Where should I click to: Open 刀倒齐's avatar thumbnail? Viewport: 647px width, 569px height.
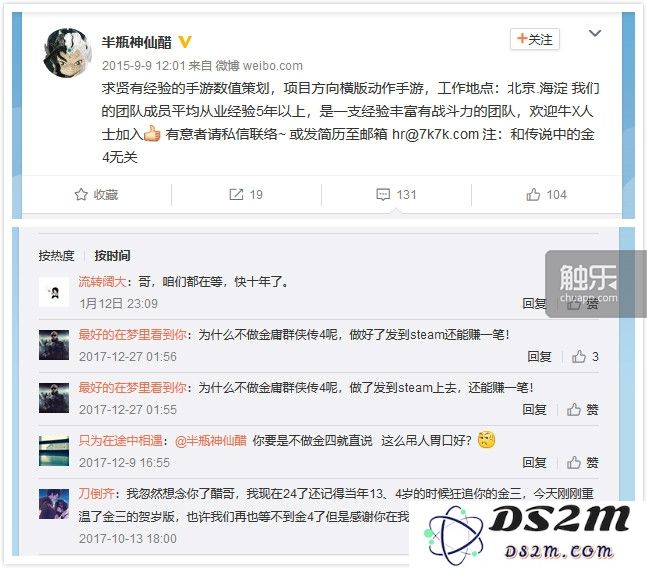click(x=54, y=503)
